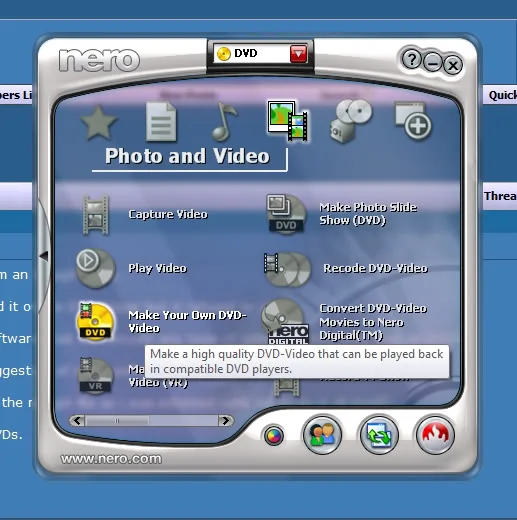Click the VR disc icon
Image resolution: width=517 pixels, height=520 pixels.
click(95, 375)
